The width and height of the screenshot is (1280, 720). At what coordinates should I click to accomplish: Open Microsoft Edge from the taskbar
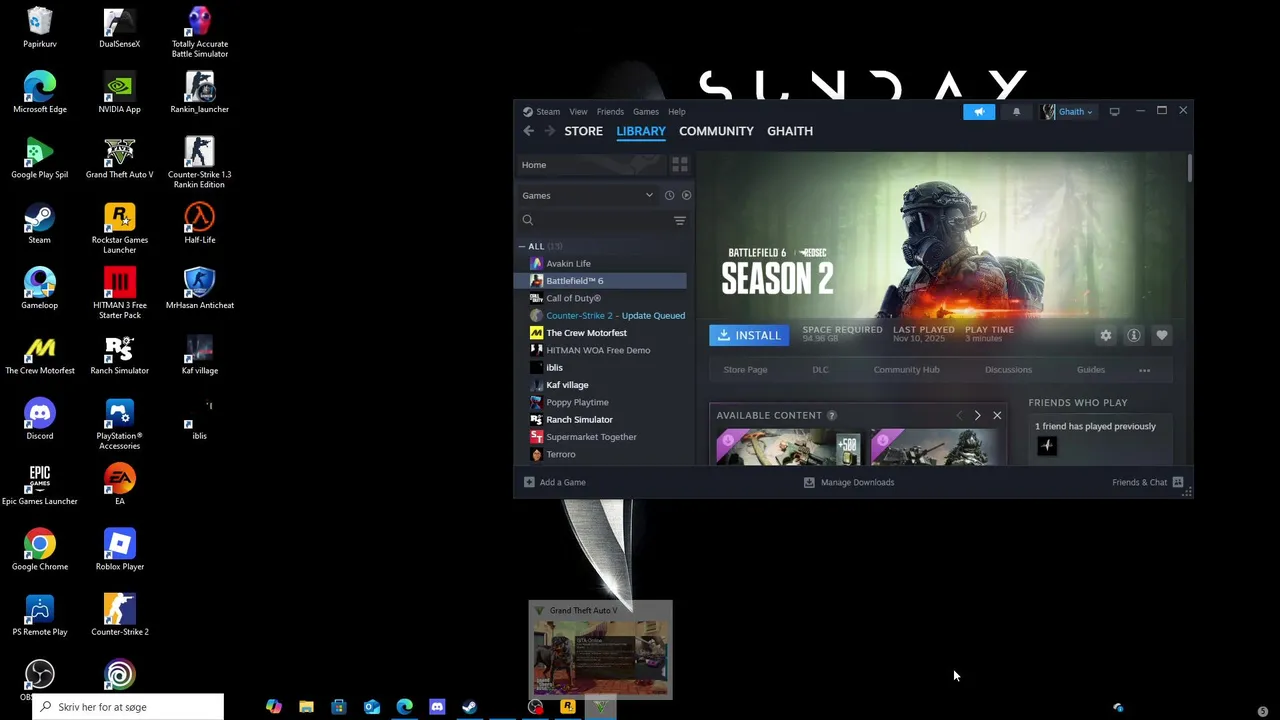pos(404,707)
